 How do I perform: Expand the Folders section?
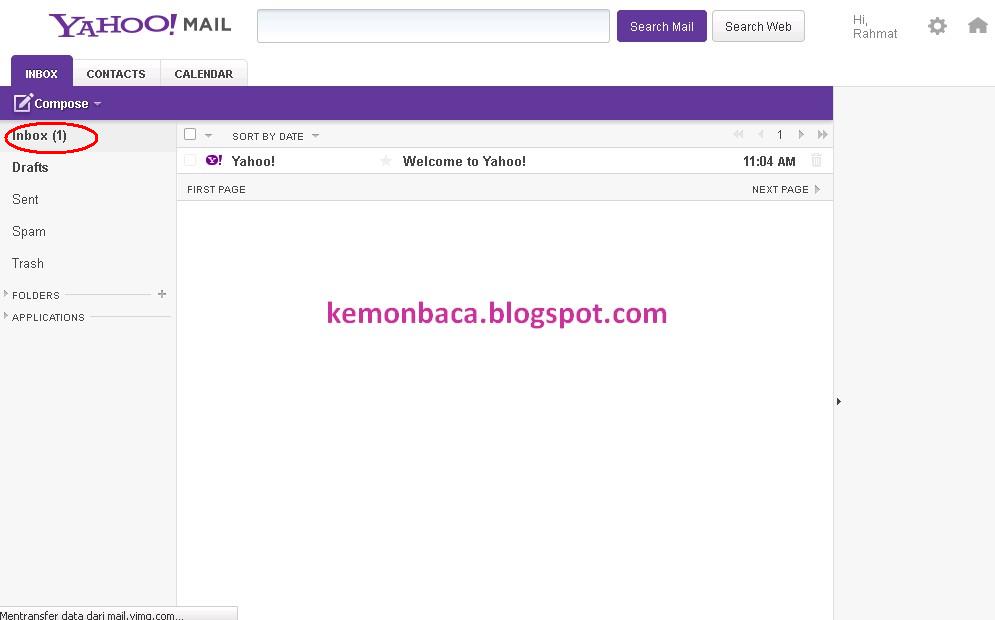pos(6,294)
